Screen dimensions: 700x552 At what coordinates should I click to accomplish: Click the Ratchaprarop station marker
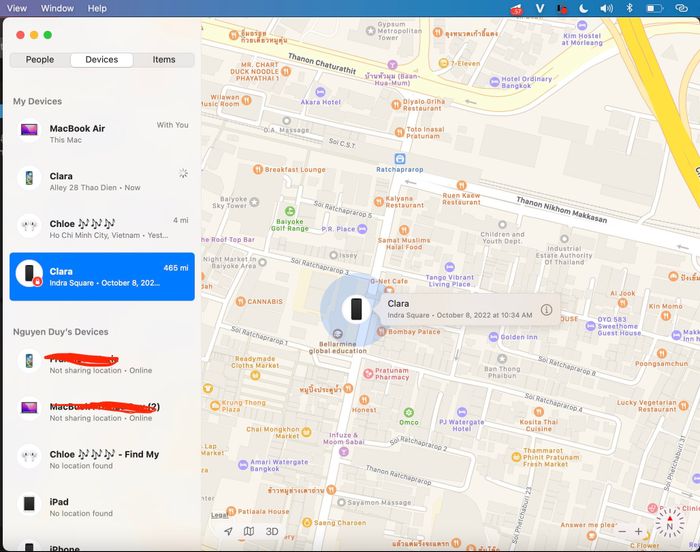pyautogui.click(x=400, y=159)
